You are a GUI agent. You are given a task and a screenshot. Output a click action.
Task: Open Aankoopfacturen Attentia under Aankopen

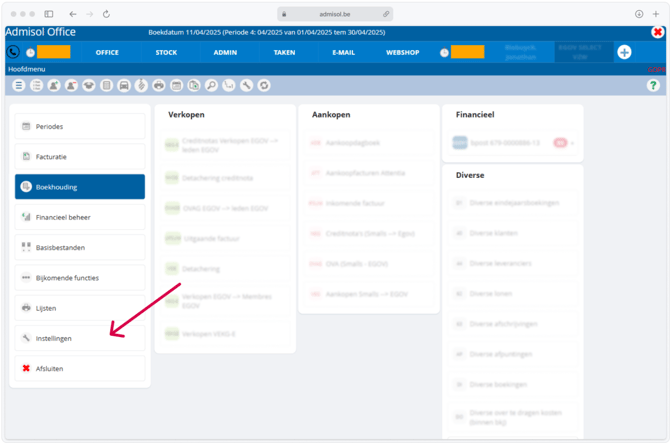click(369, 173)
